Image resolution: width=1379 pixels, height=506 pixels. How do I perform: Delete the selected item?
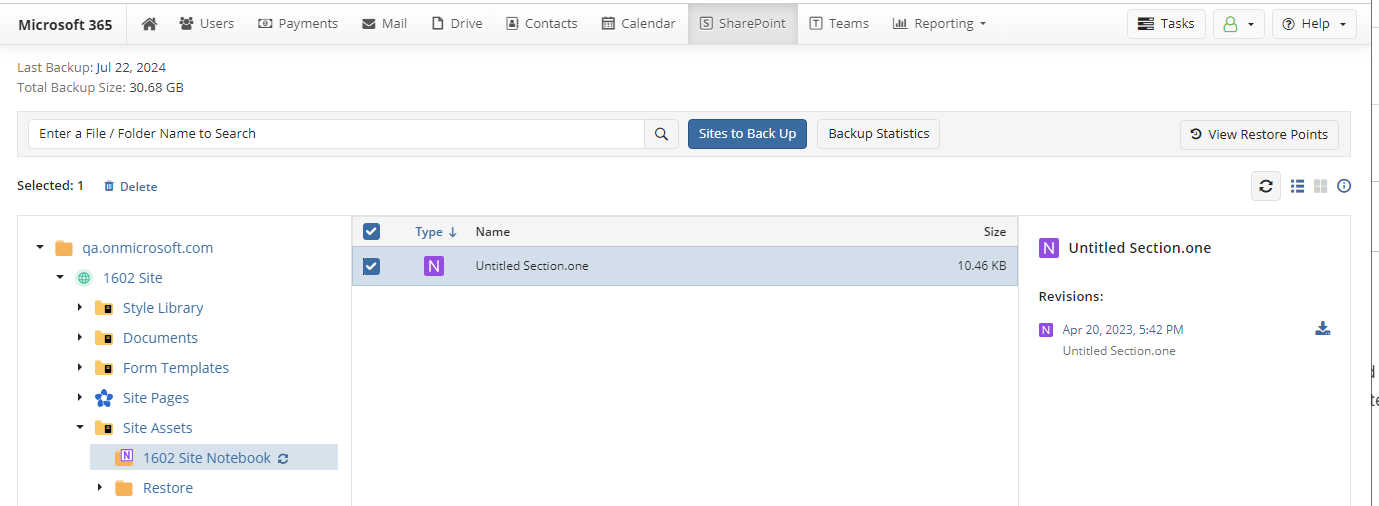[130, 186]
